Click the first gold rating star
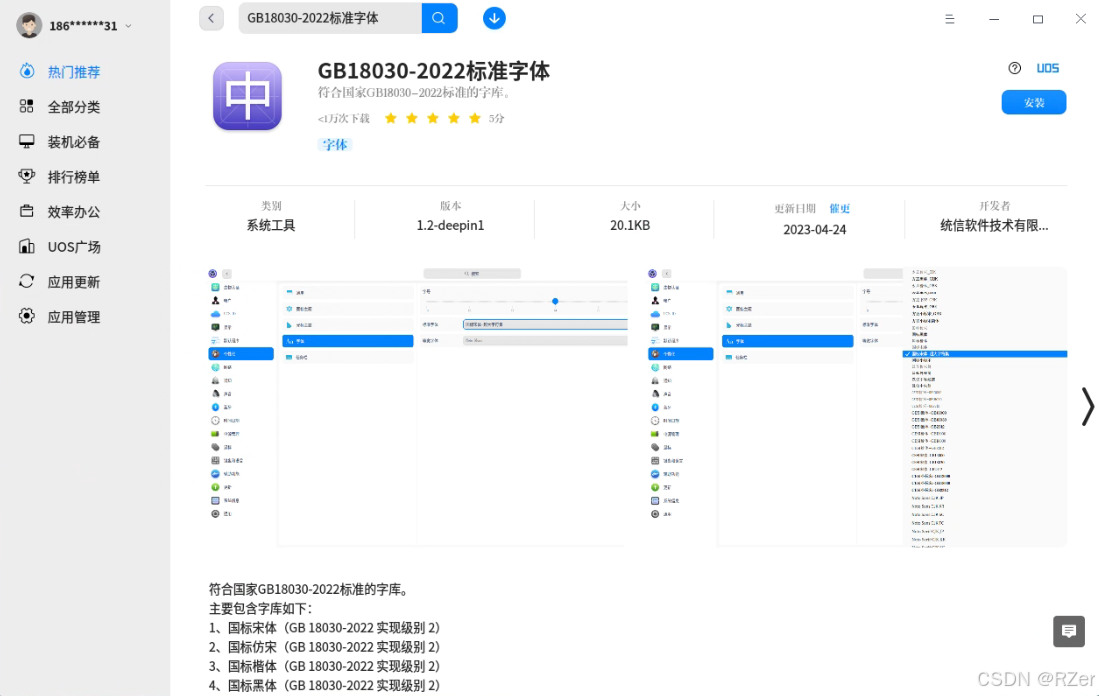The width and height of the screenshot is (1099, 696). (390, 118)
